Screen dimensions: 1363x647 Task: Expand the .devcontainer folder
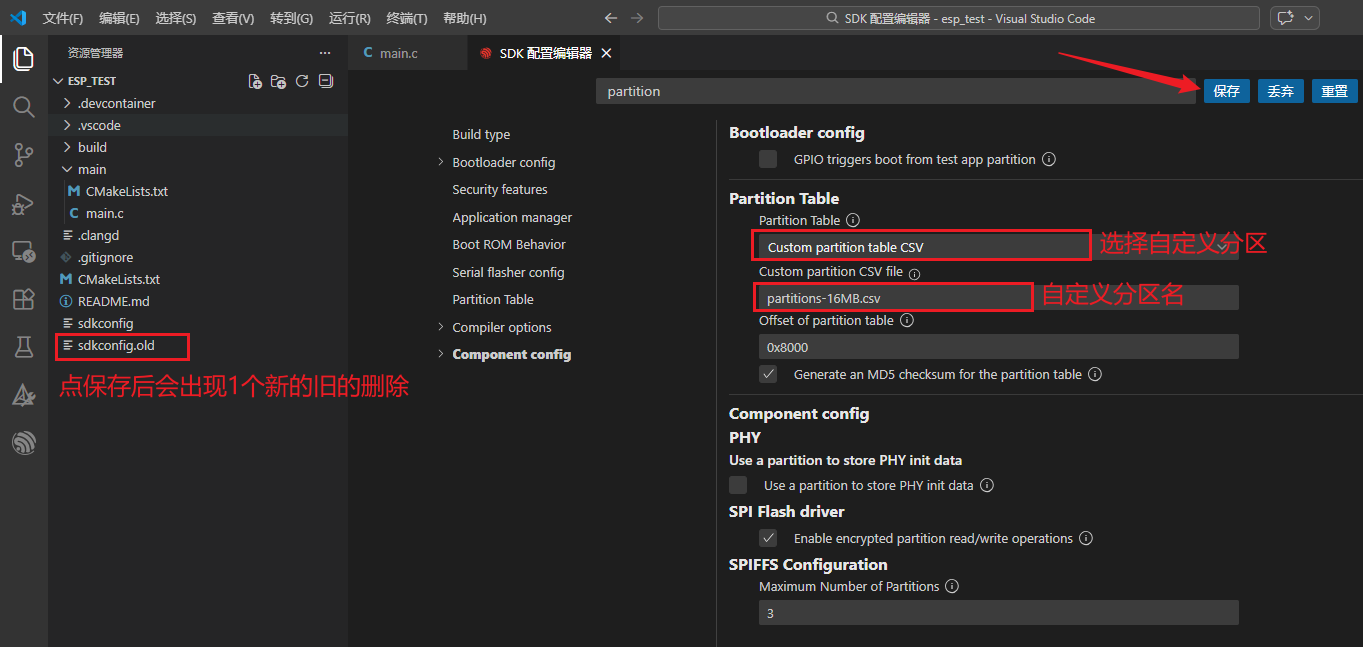(67, 103)
